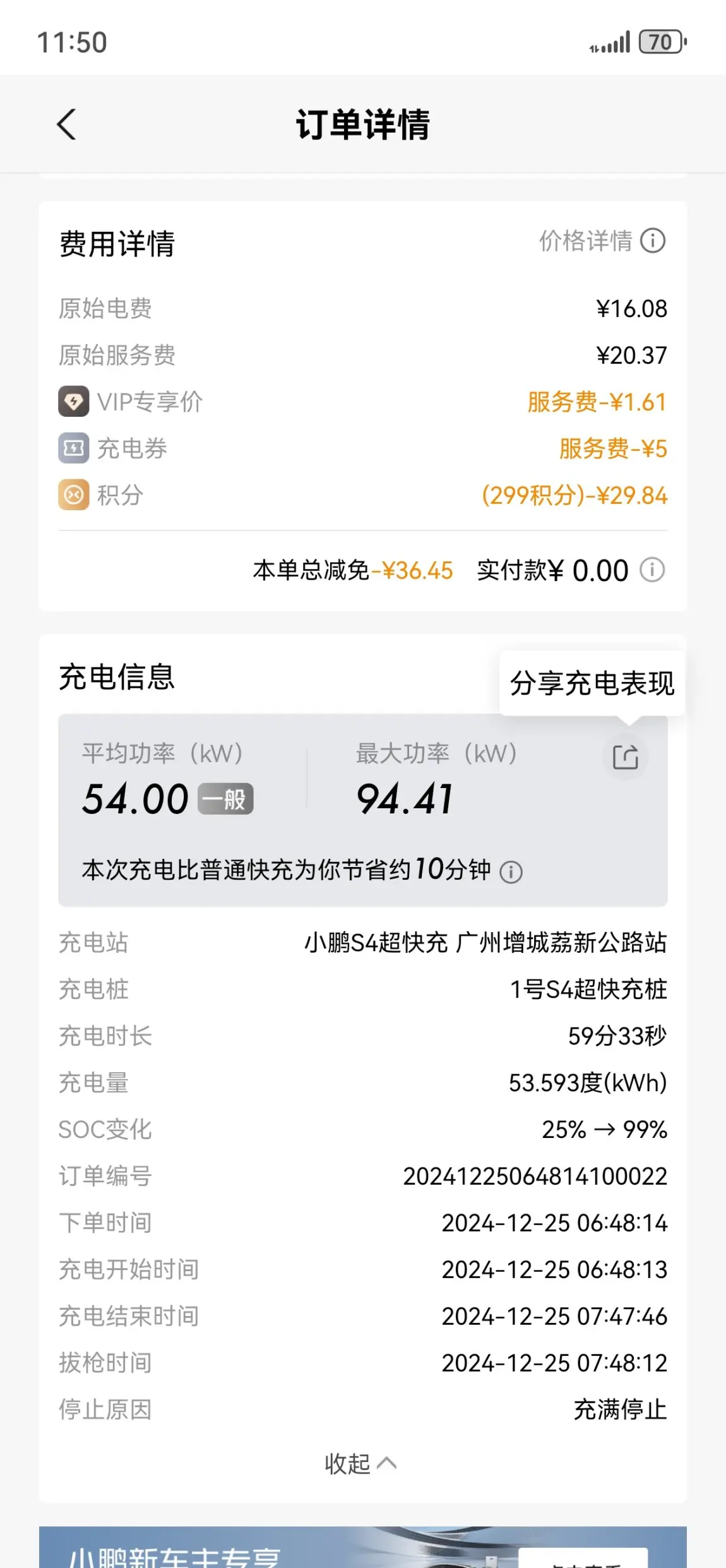Tap info icon beside 节省约10分钟
726x1568 pixels.
point(511,872)
